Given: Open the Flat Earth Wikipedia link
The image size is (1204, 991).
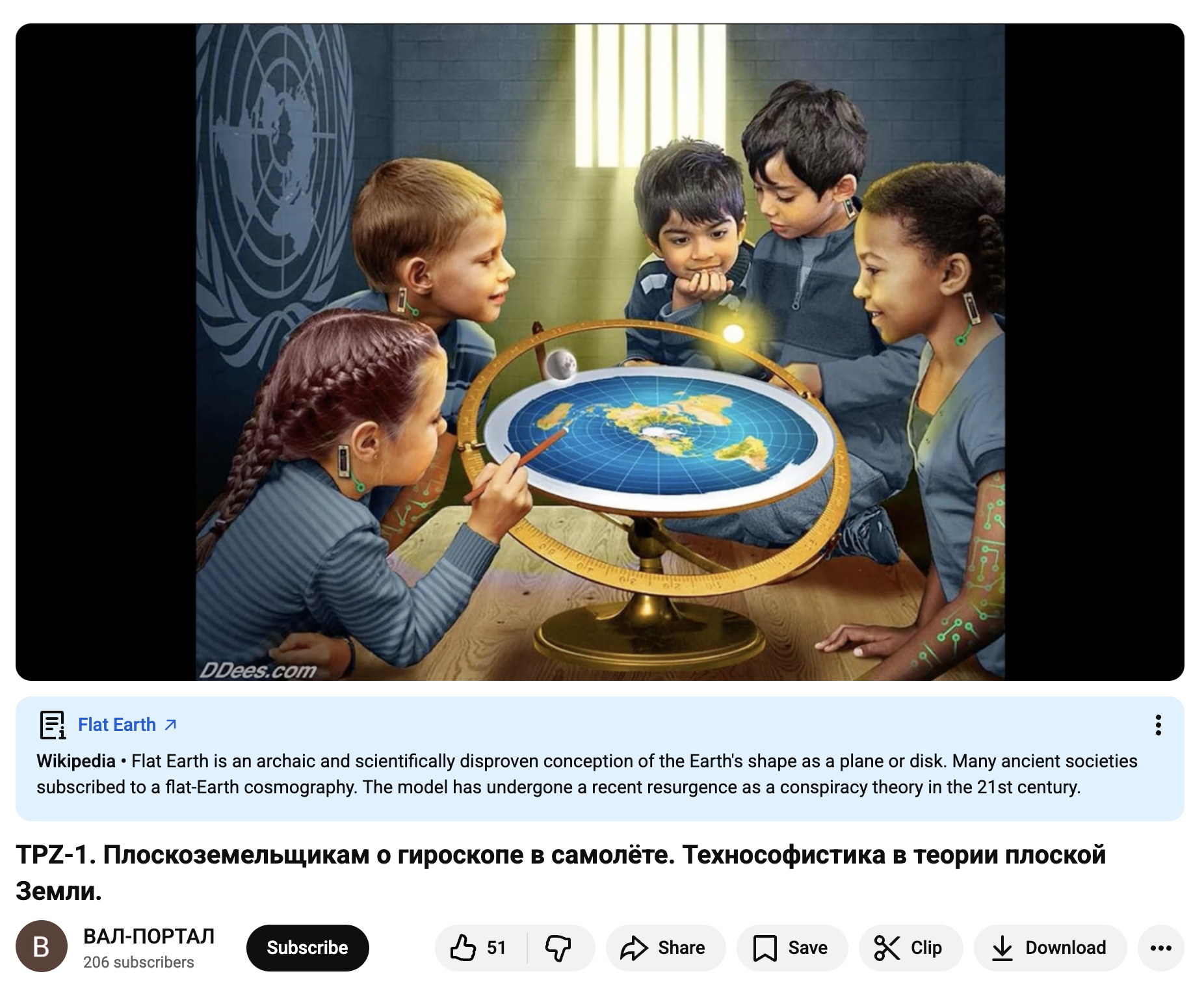Looking at the screenshot, I should pyautogui.click(x=117, y=724).
